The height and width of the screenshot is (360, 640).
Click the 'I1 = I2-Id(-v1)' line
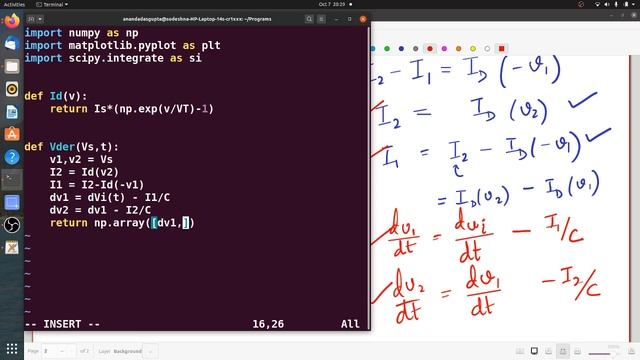[97, 184]
